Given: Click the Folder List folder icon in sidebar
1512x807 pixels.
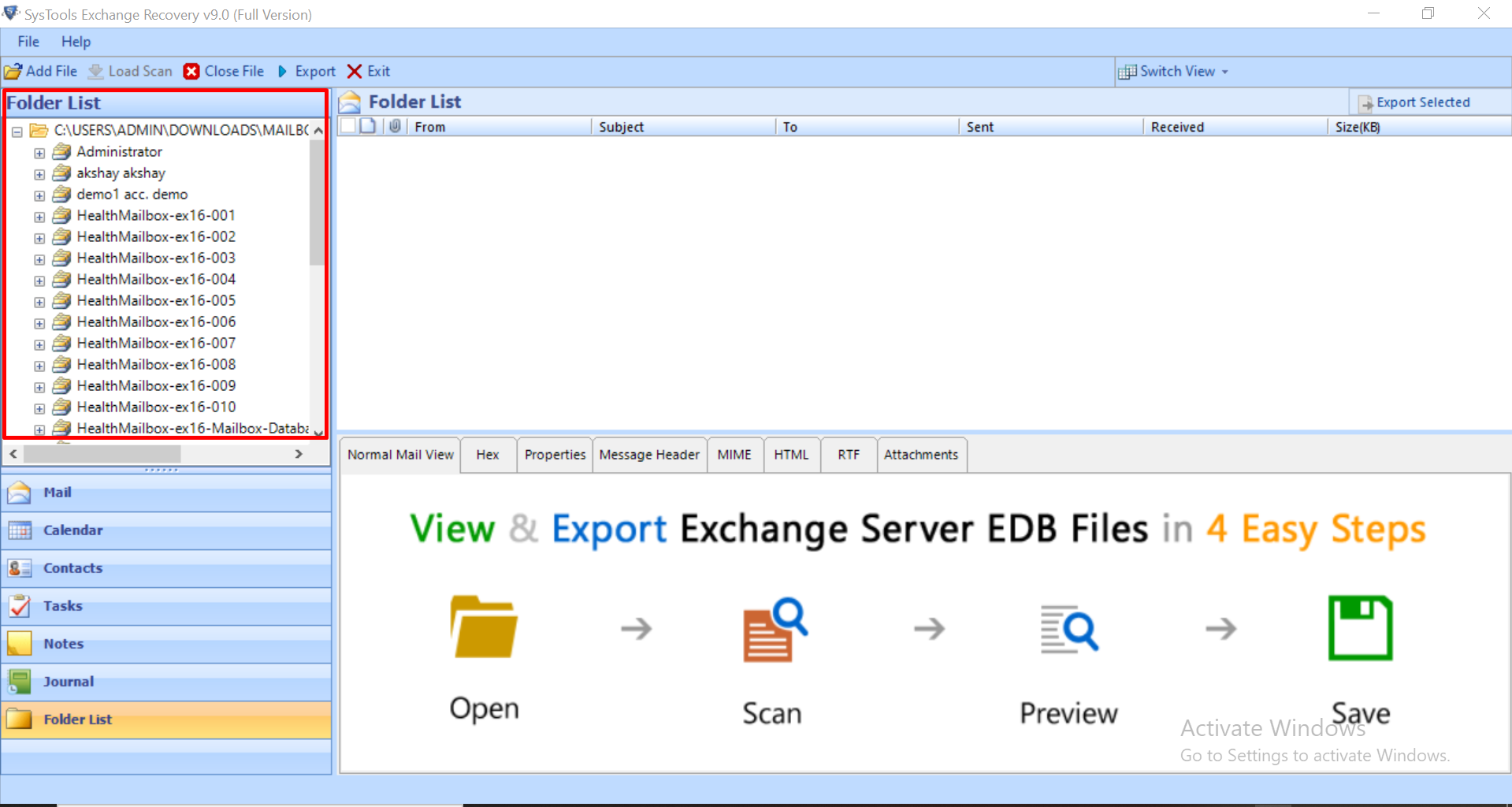Looking at the screenshot, I should click(x=20, y=720).
